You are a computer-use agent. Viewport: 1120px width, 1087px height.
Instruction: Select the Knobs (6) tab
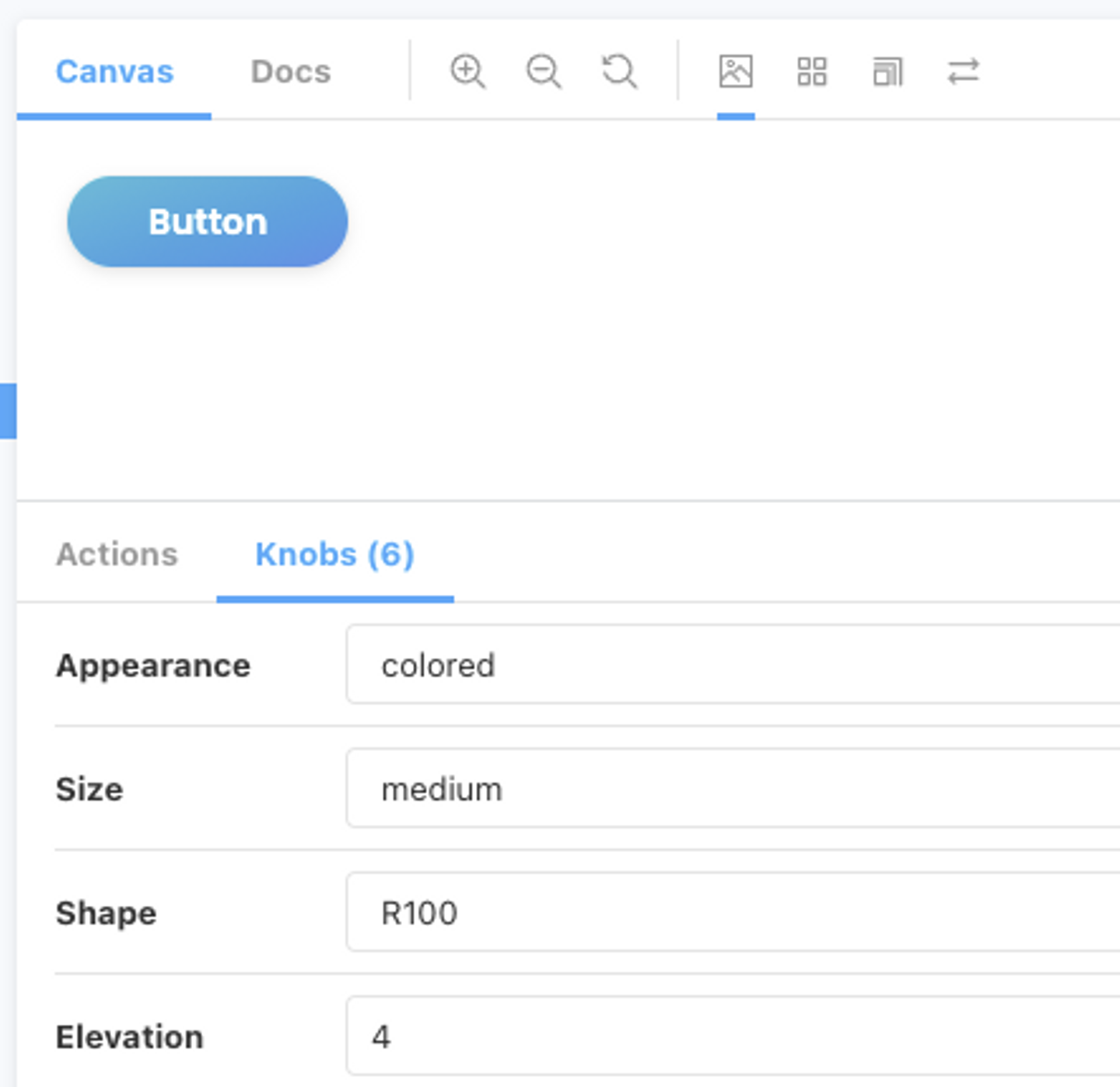pyautogui.click(x=334, y=554)
